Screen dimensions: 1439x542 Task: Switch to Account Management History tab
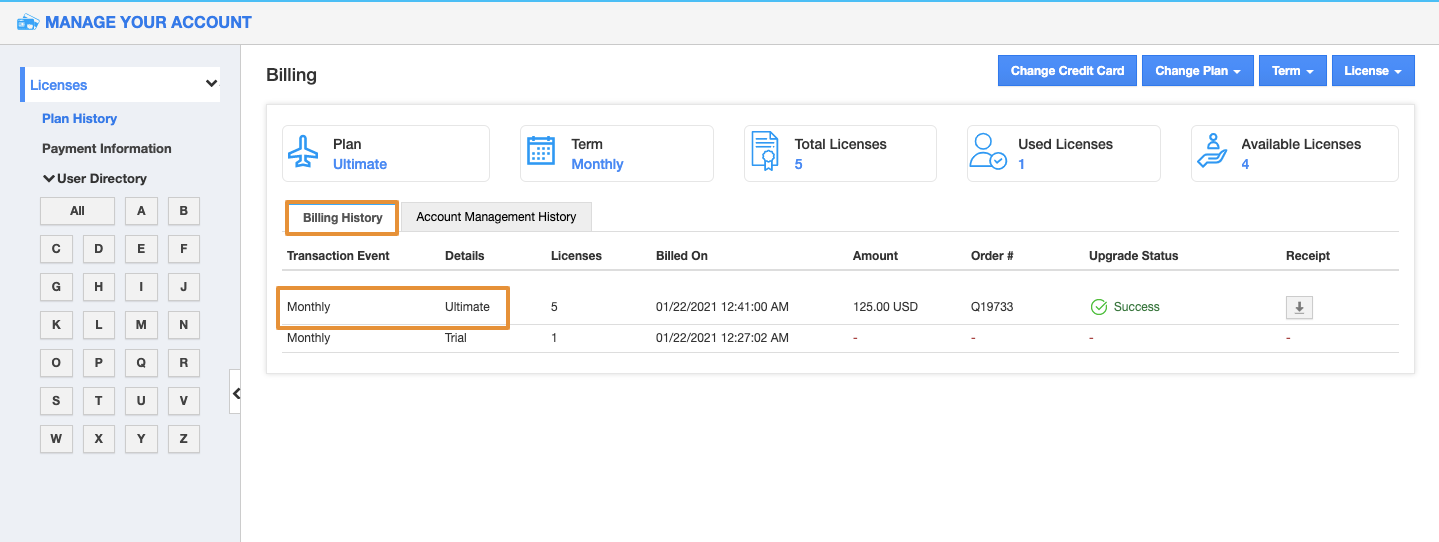pos(496,217)
